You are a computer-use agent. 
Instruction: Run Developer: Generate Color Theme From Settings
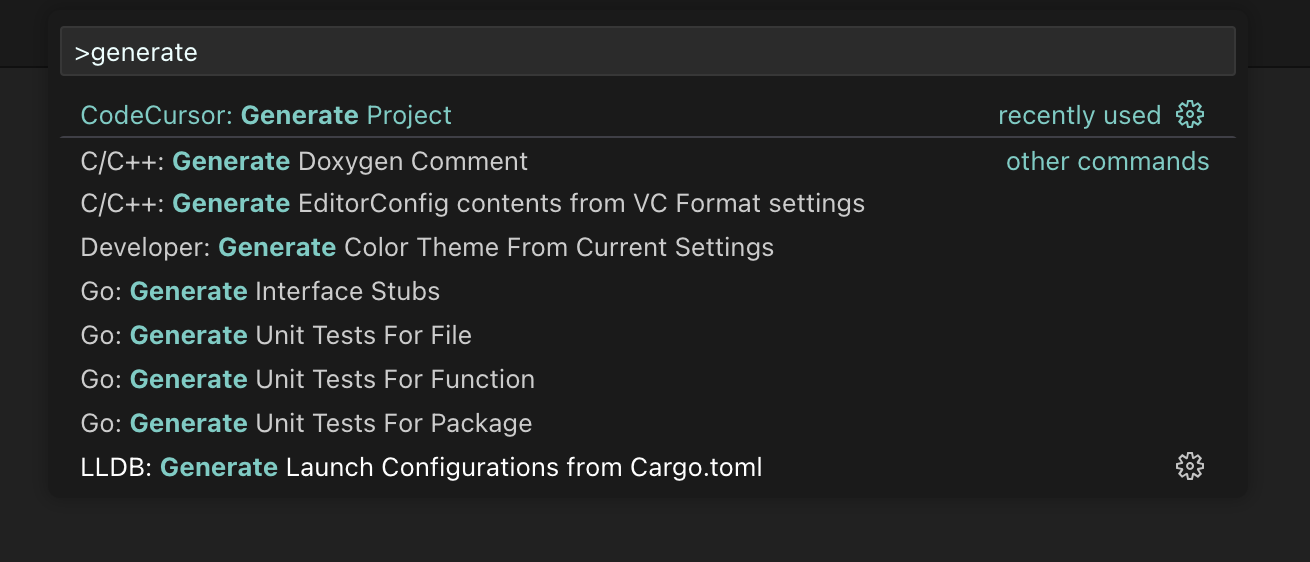pyautogui.click(x=427, y=247)
